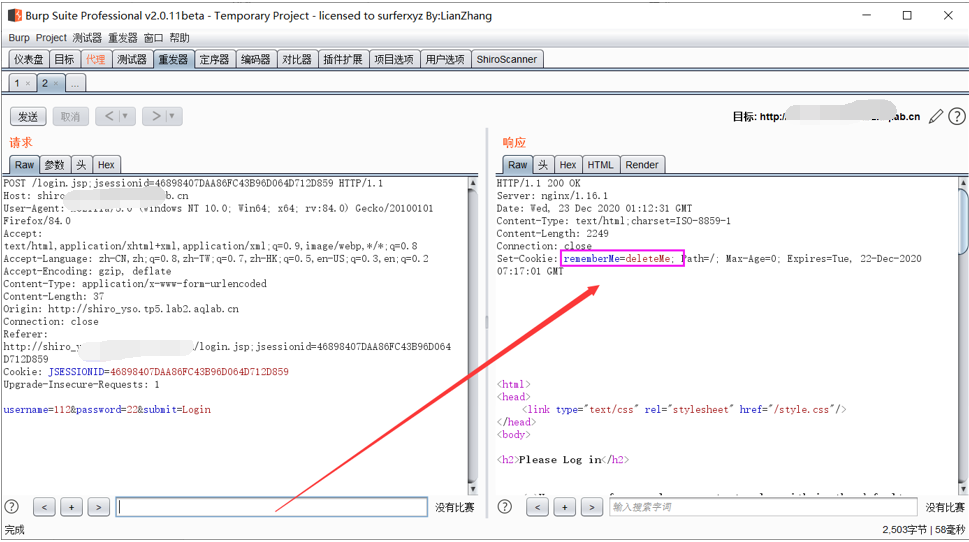Go to the 项目选项 tab
The width and height of the screenshot is (969, 542).
[394, 59]
